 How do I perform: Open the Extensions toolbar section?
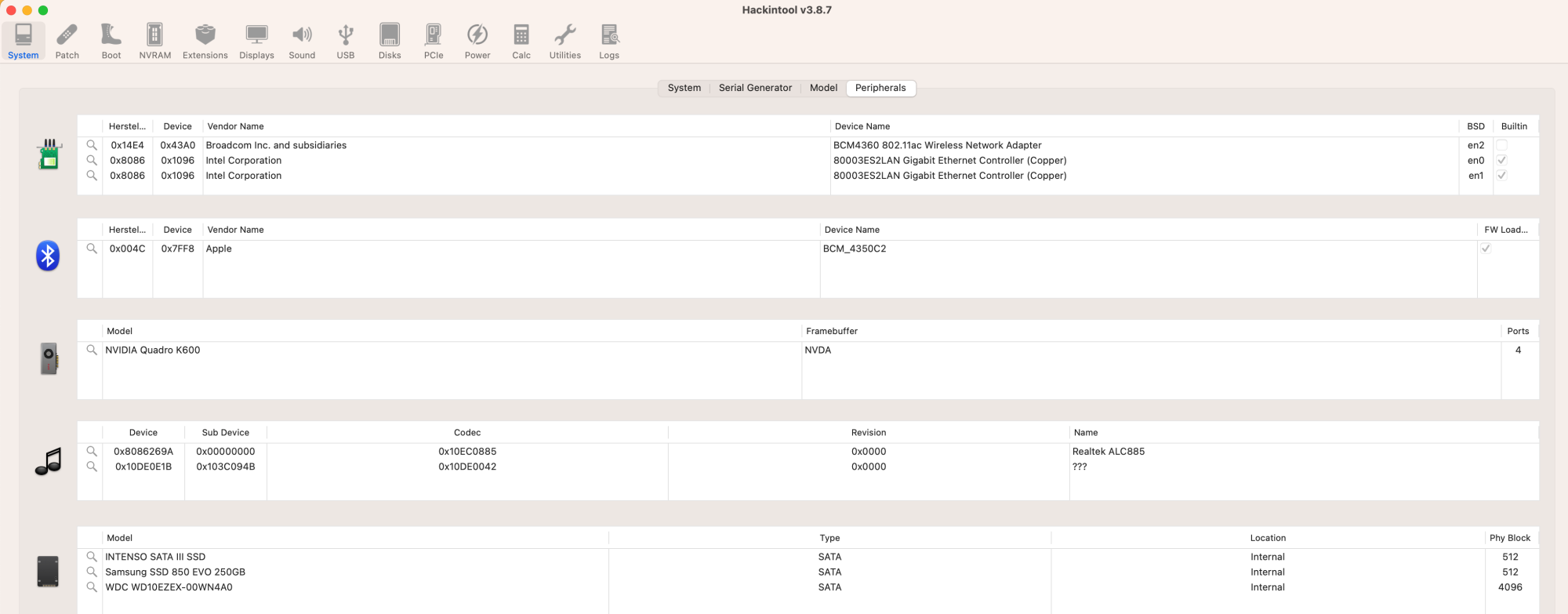[205, 41]
